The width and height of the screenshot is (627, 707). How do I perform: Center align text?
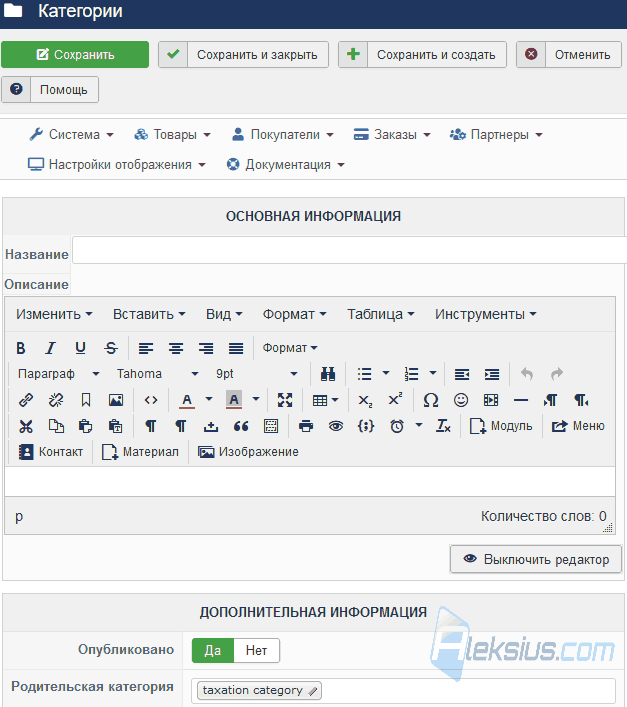[176, 348]
